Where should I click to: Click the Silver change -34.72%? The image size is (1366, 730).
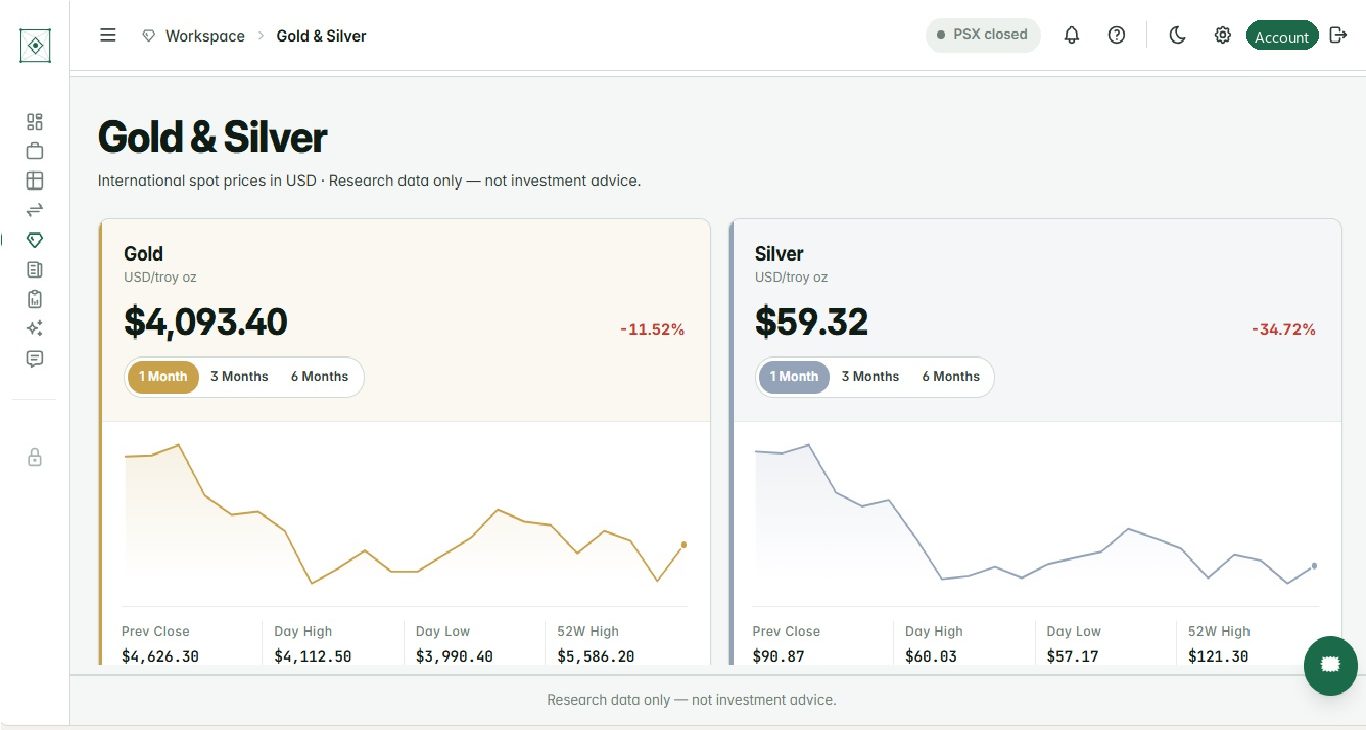[x=1283, y=329]
